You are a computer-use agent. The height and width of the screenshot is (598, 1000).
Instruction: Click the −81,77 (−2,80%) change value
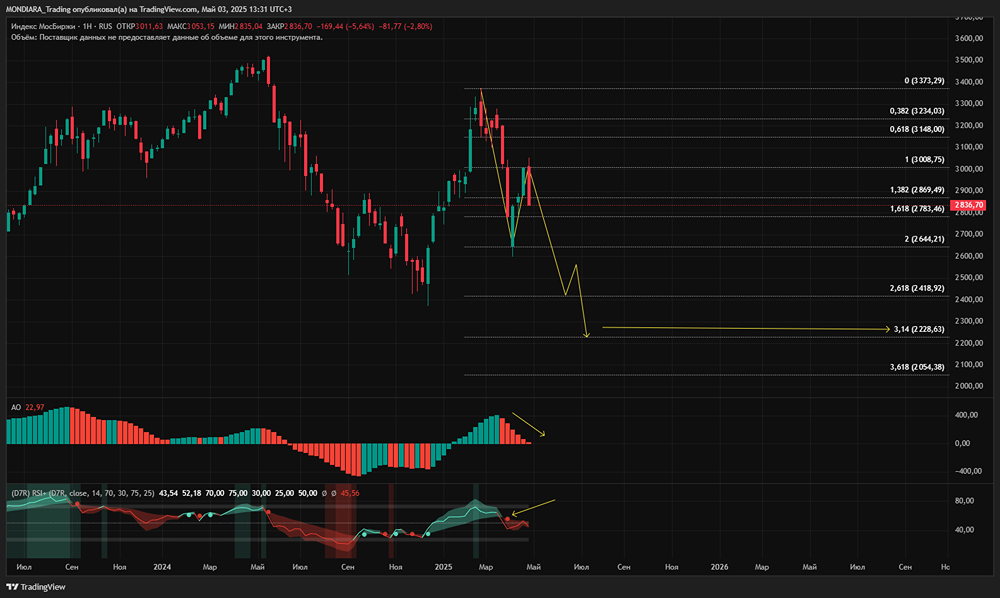point(406,26)
